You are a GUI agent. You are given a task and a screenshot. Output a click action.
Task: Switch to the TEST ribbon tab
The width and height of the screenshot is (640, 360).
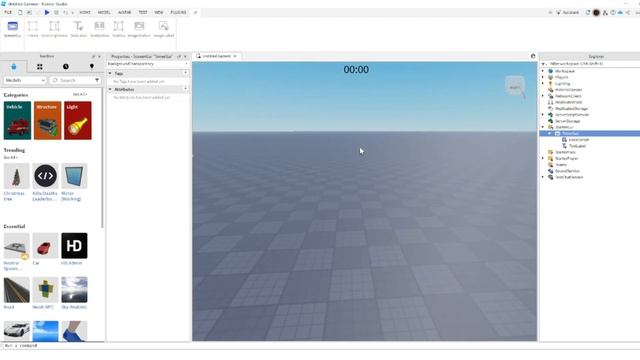[x=143, y=12]
